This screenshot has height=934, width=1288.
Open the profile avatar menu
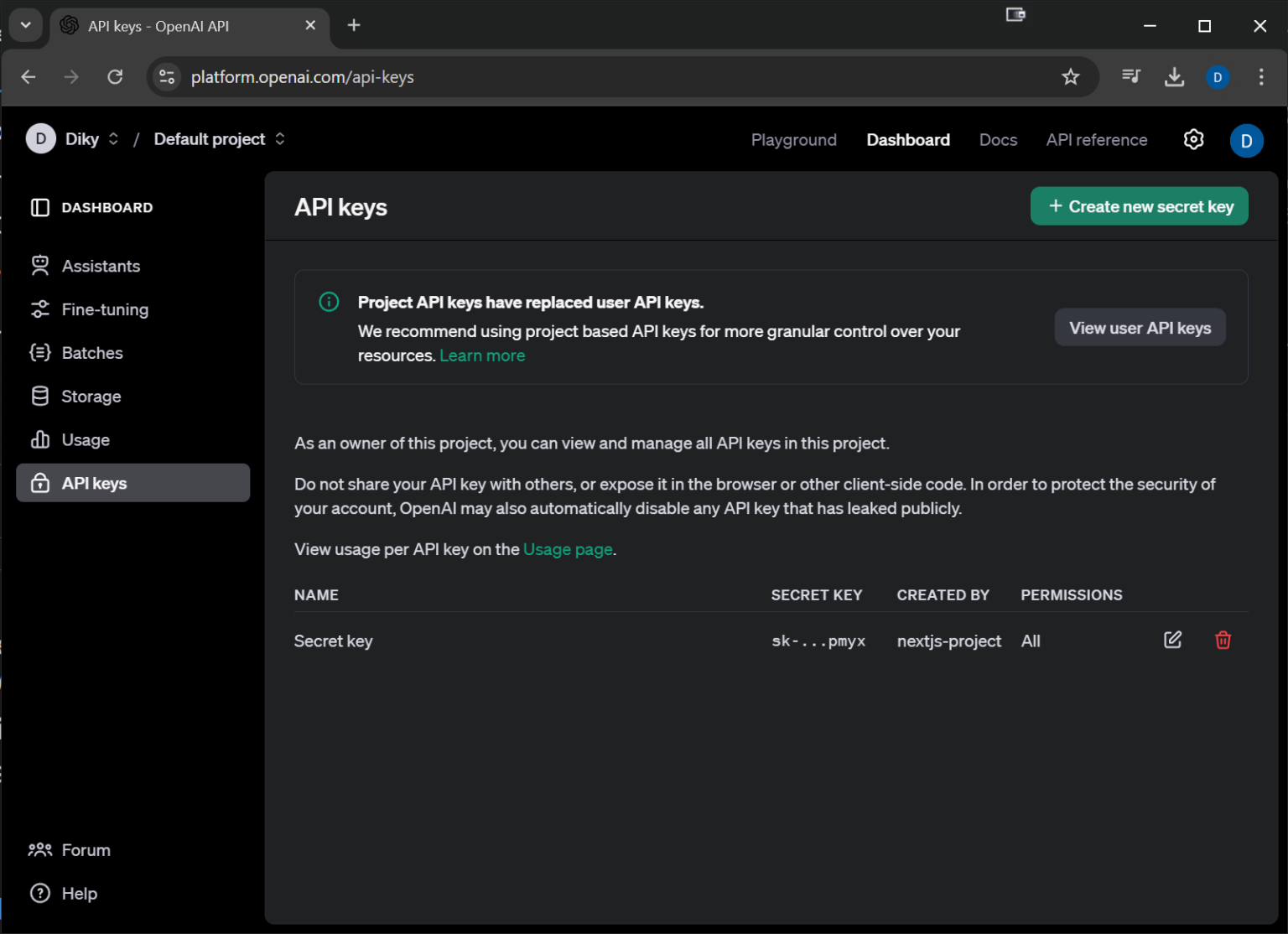point(1247,140)
